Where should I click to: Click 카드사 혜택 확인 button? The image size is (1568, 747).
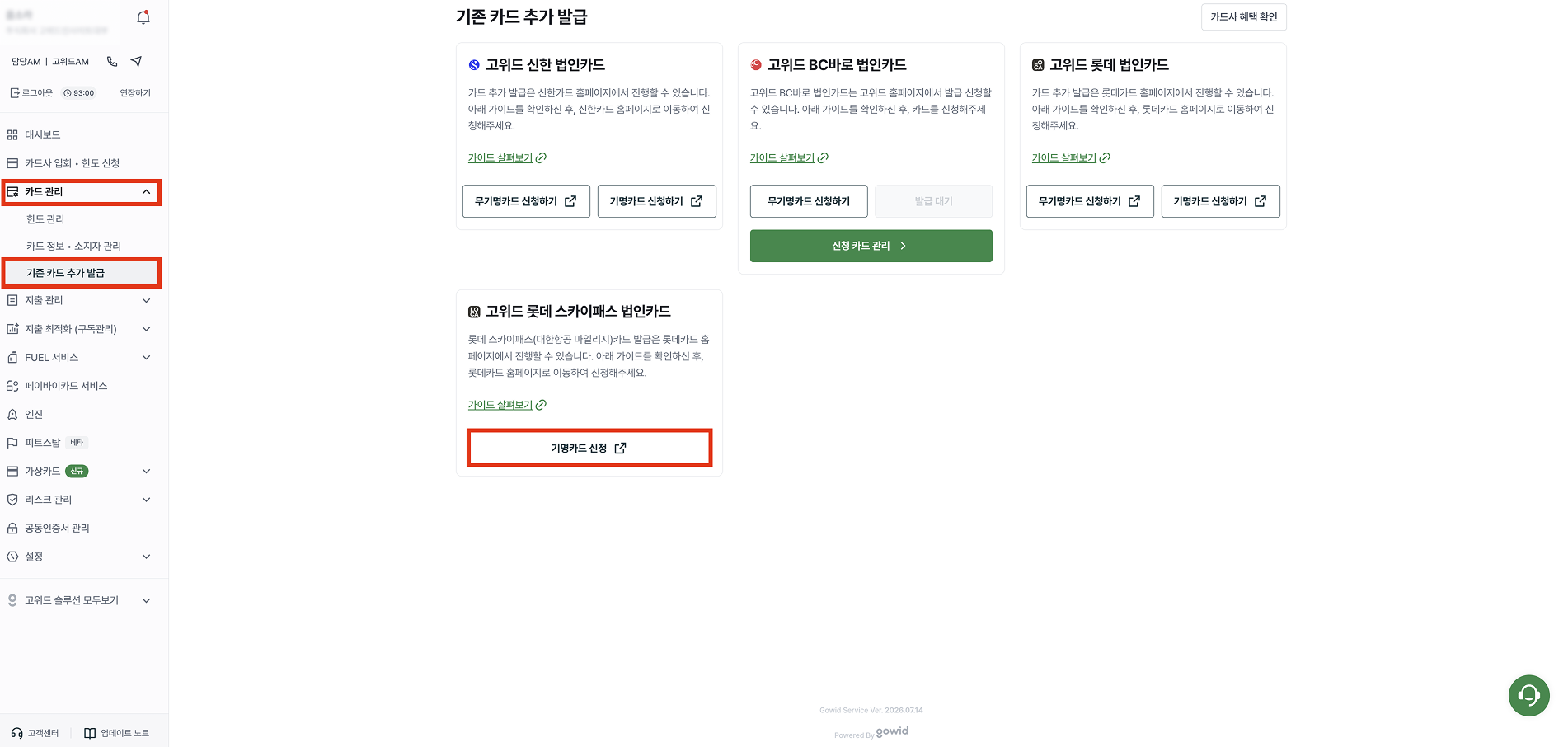1243,16
